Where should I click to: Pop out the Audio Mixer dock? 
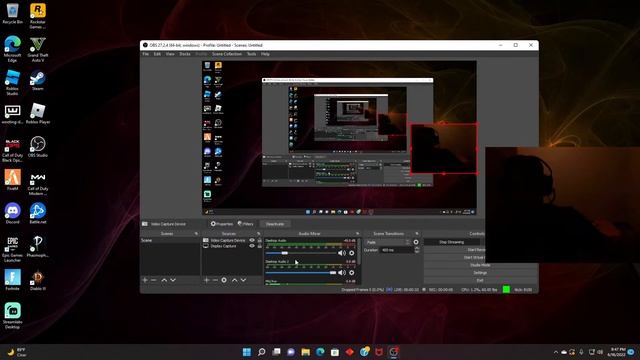[x=358, y=234]
